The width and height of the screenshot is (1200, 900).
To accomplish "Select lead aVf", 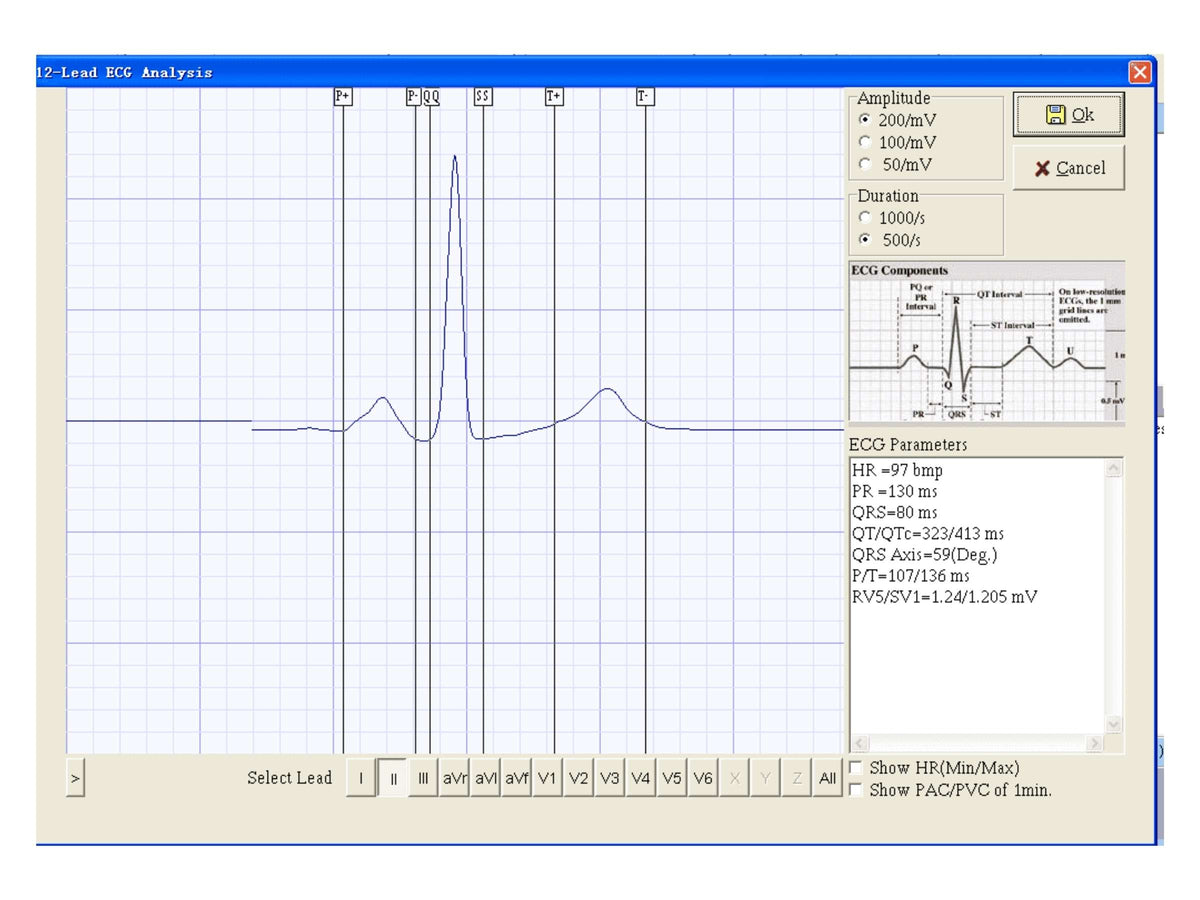I will (516, 778).
